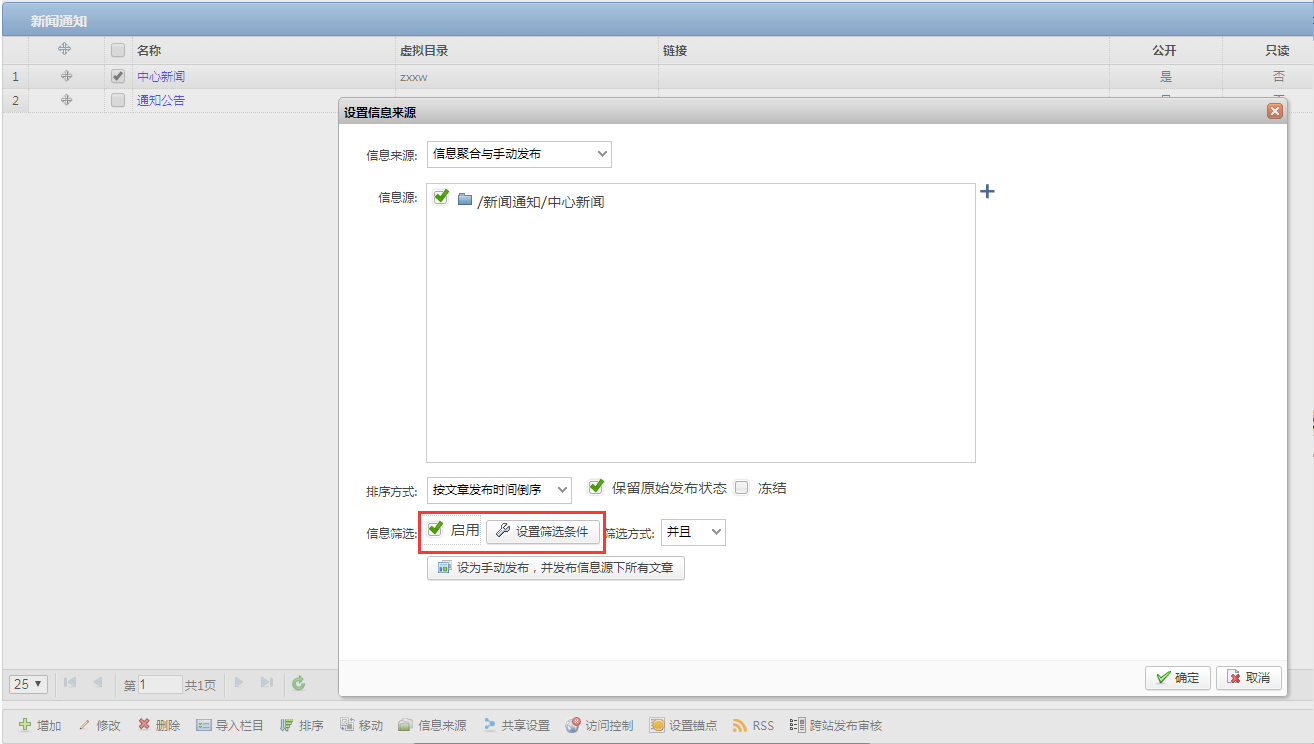Click the page number input field
This screenshot has height=744, width=1314.
point(159,685)
